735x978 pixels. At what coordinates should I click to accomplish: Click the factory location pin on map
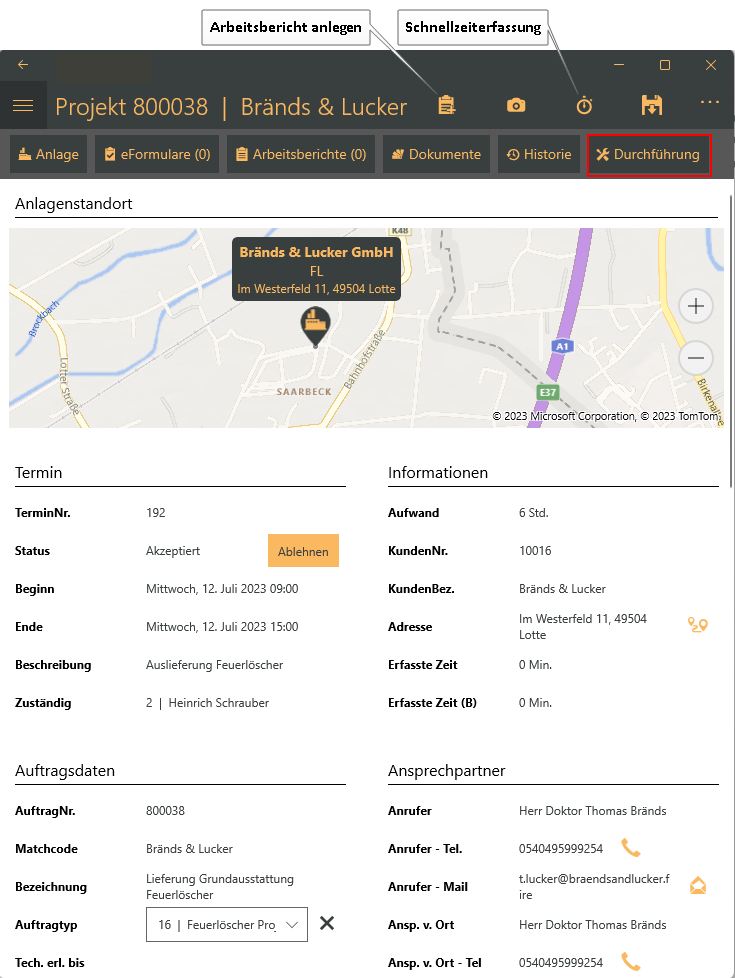pos(315,326)
